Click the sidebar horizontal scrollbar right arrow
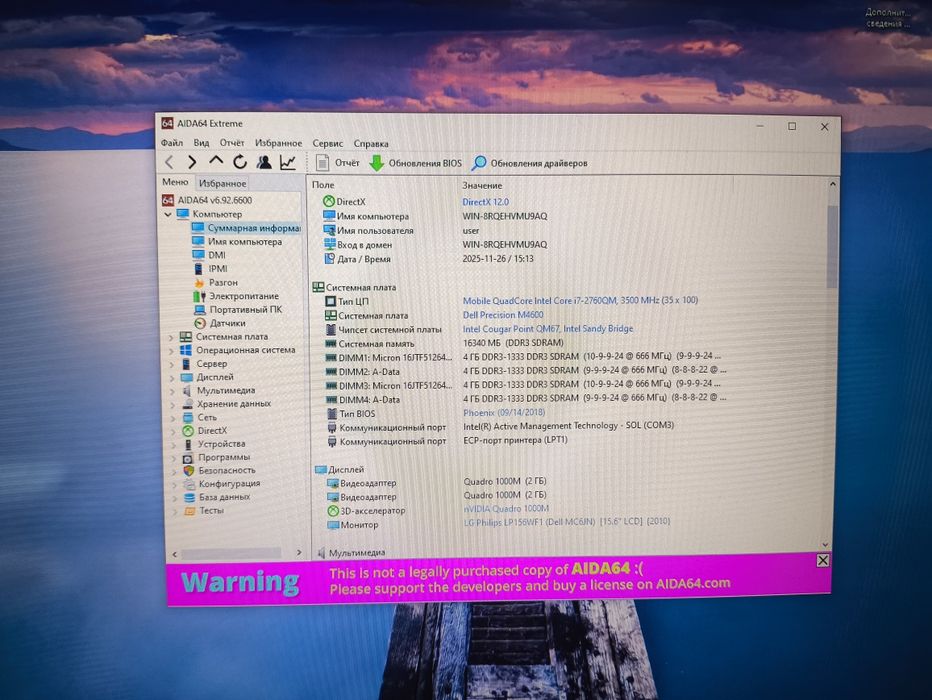The width and height of the screenshot is (932, 700). [x=299, y=553]
